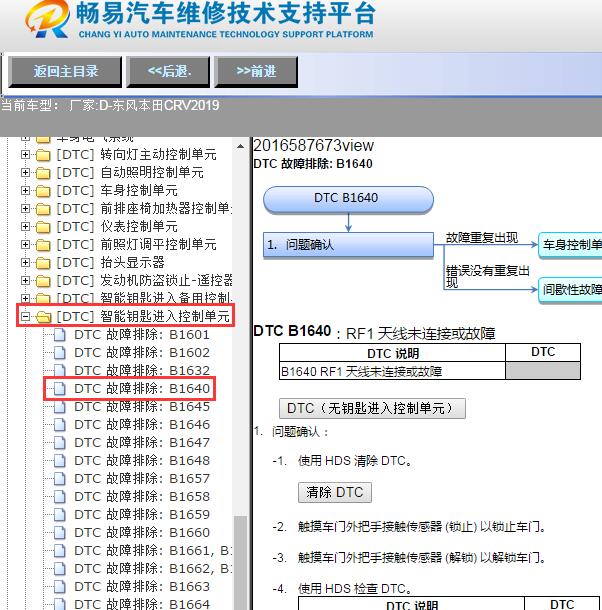Viewport: 602px width, 610px height.
Task: Go forward with the >>前进 button
Action: 256,72
